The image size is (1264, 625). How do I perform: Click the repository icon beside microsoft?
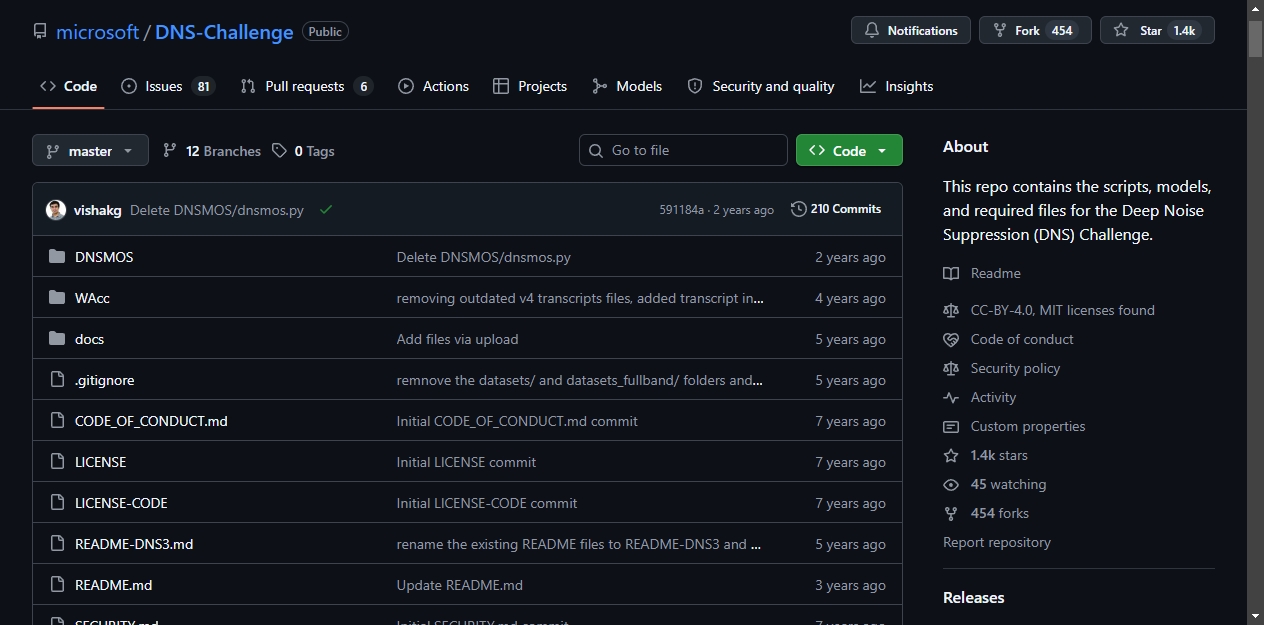tap(40, 32)
